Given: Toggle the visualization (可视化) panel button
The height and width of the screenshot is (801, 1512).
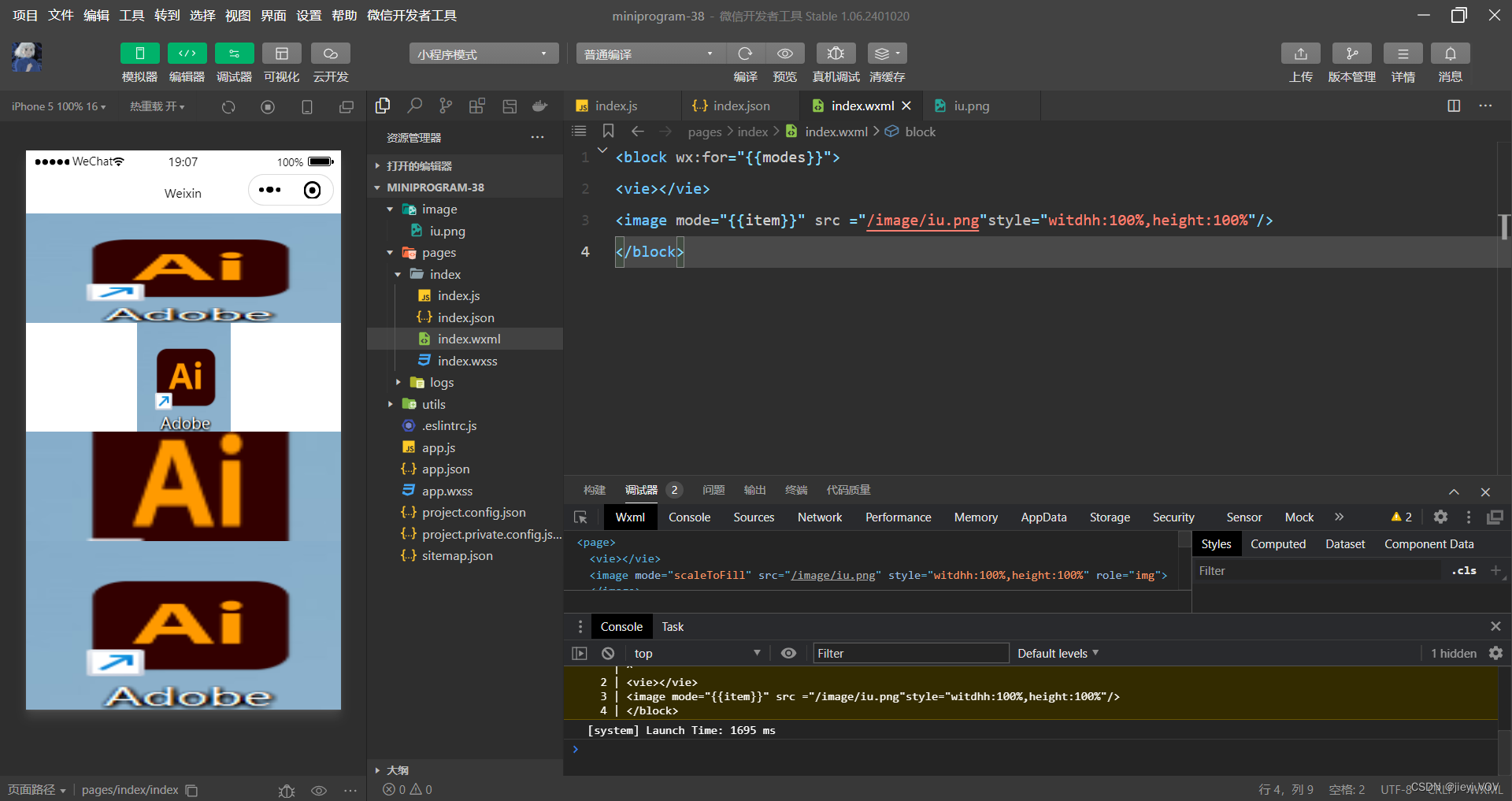Looking at the screenshot, I should click(281, 54).
